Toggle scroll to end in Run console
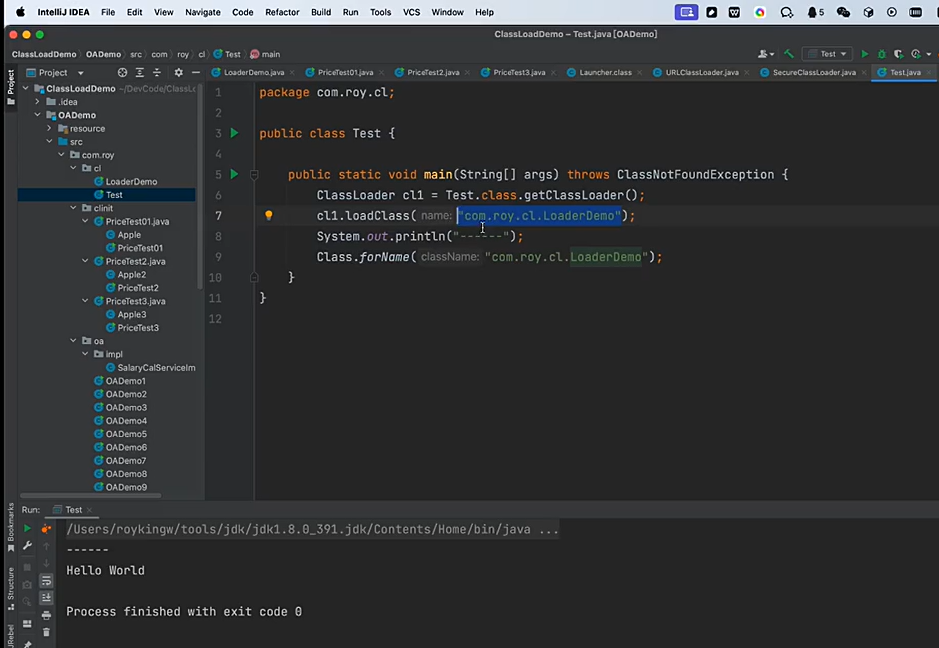 pyautogui.click(x=46, y=598)
